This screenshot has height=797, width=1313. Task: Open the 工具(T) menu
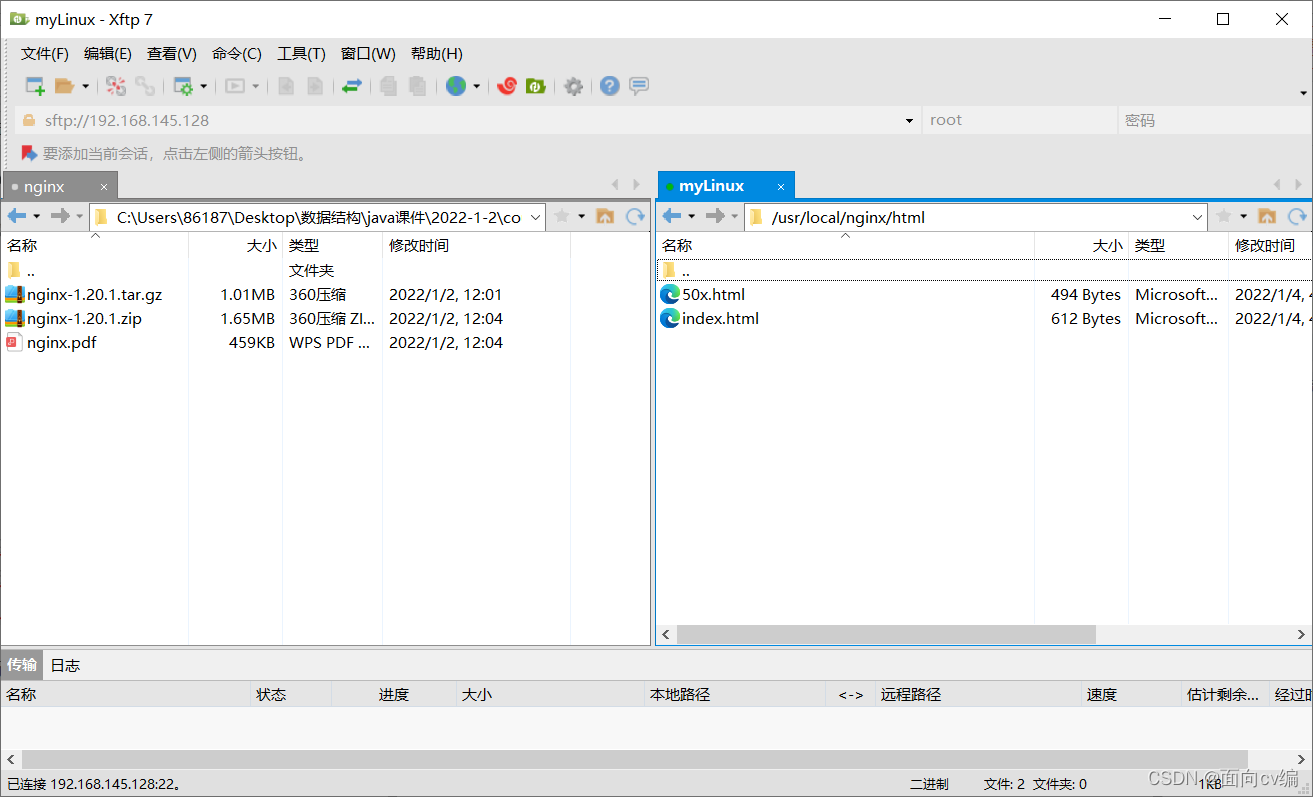tap(301, 54)
